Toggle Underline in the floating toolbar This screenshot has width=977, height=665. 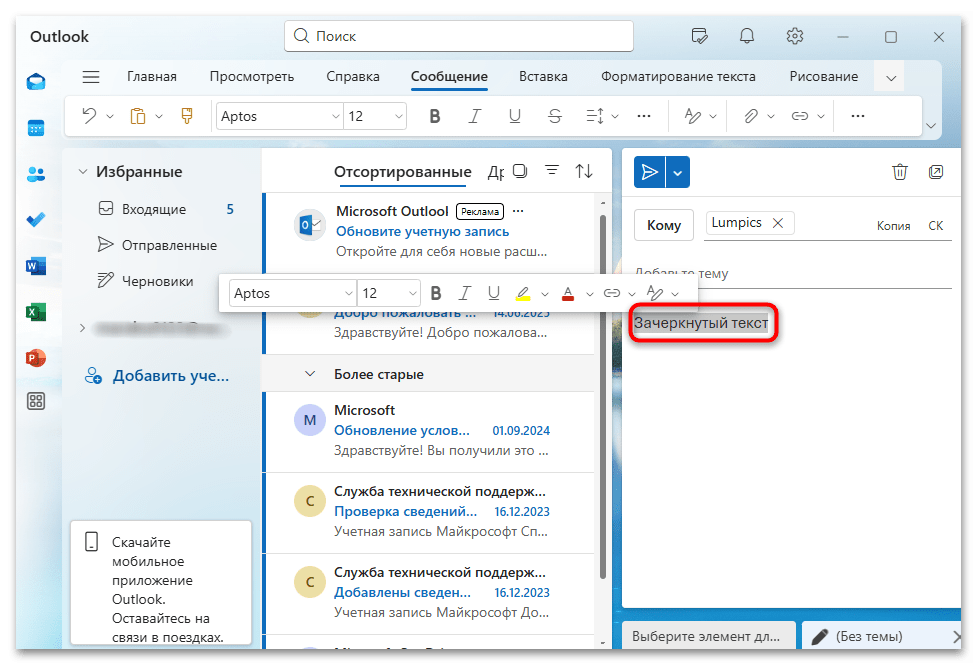(x=494, y=293)
